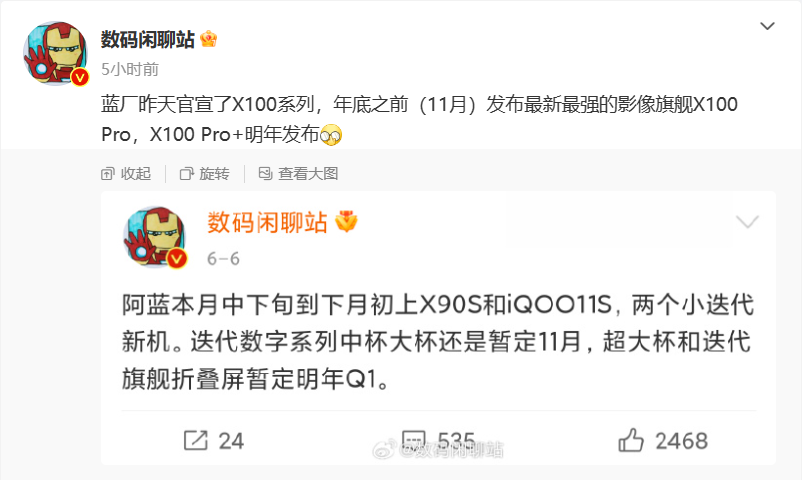Click the verified V badge on top avatar
This screenshot has height=480, width=802.
pos(79,77)
